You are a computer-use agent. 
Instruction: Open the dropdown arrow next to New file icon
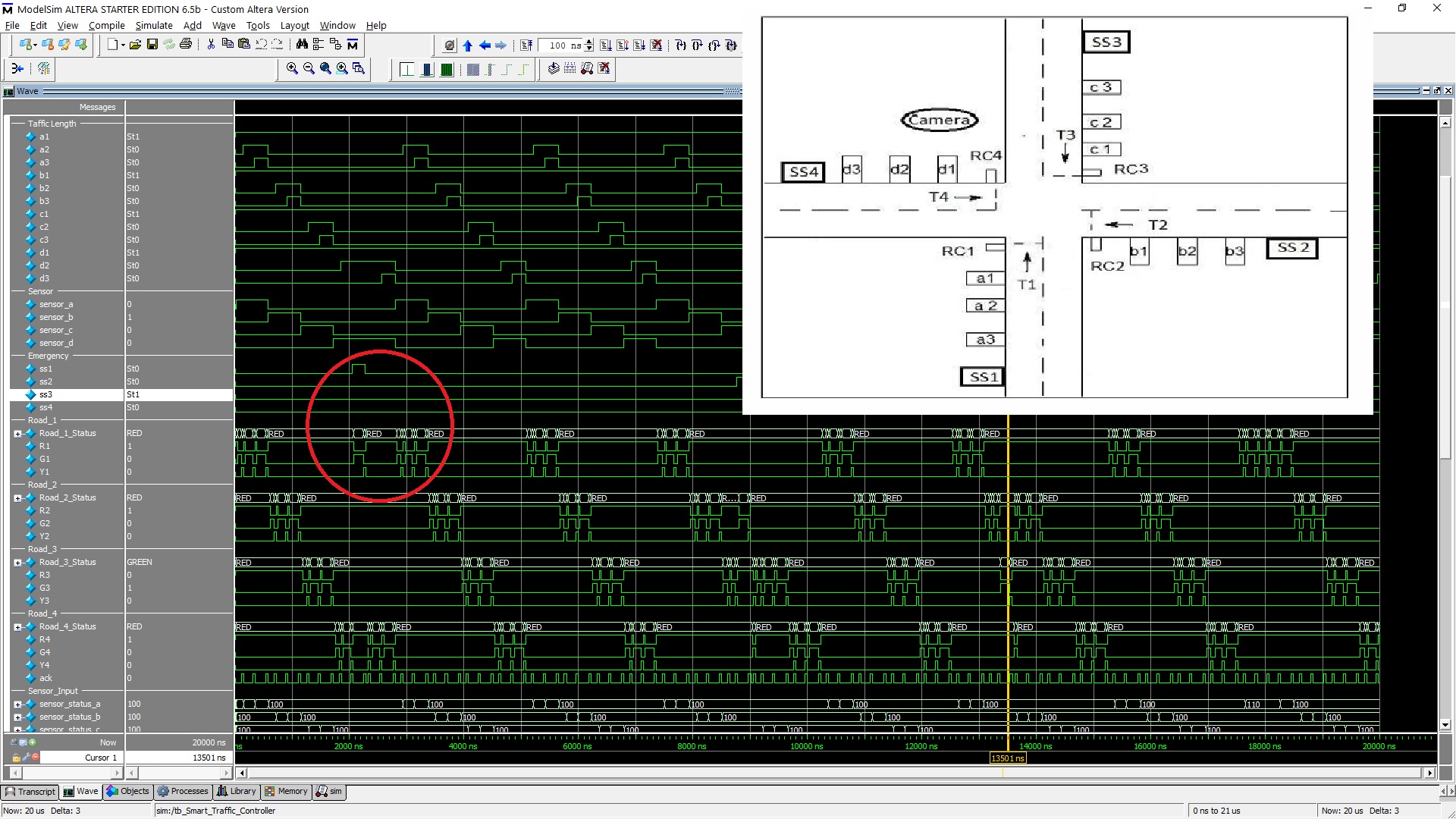click(121, 45)
